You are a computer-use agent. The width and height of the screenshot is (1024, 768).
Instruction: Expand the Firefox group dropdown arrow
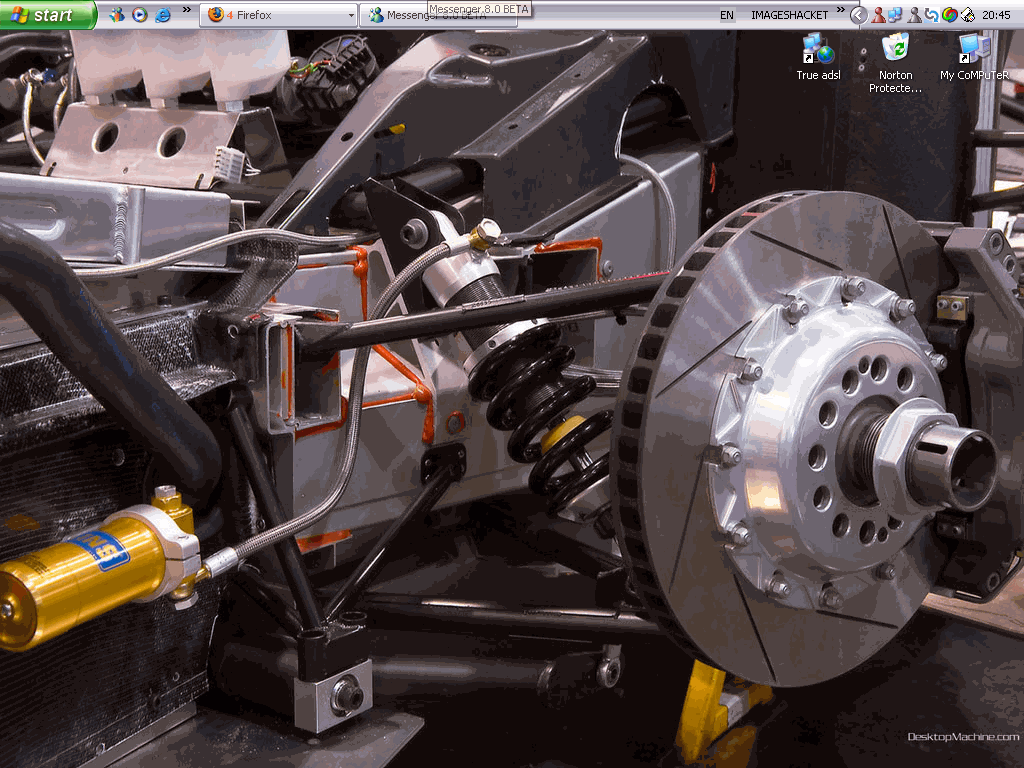[x=351, y=15]
